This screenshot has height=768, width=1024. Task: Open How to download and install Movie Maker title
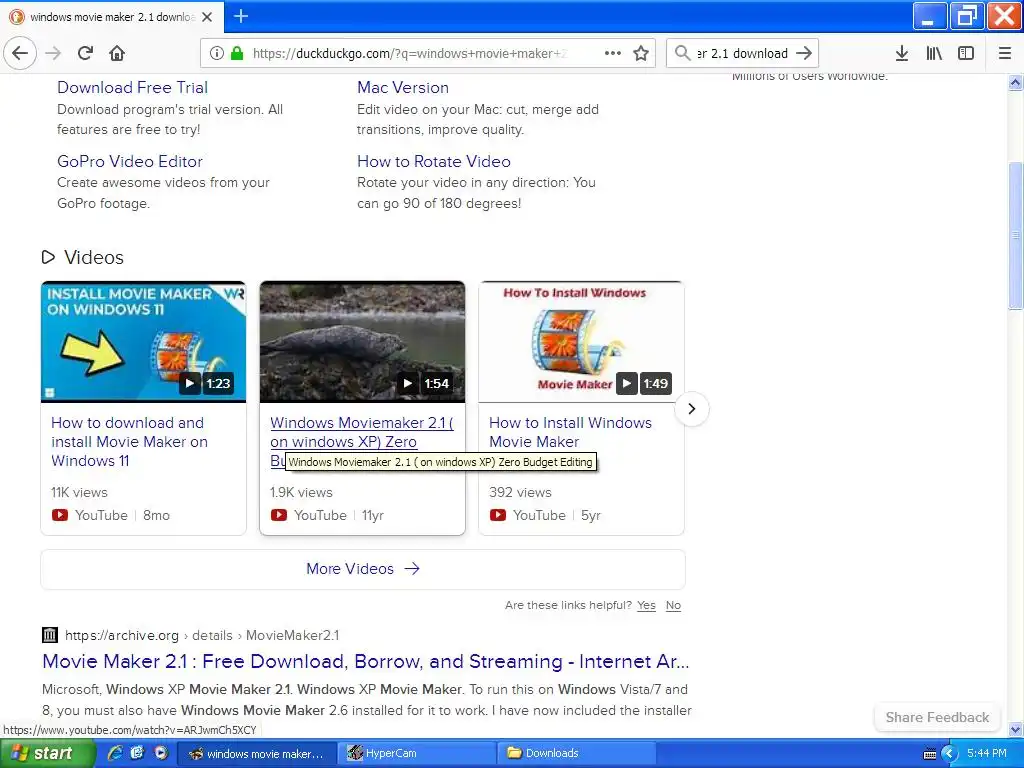pyautogui.click(x=129, y=441)
